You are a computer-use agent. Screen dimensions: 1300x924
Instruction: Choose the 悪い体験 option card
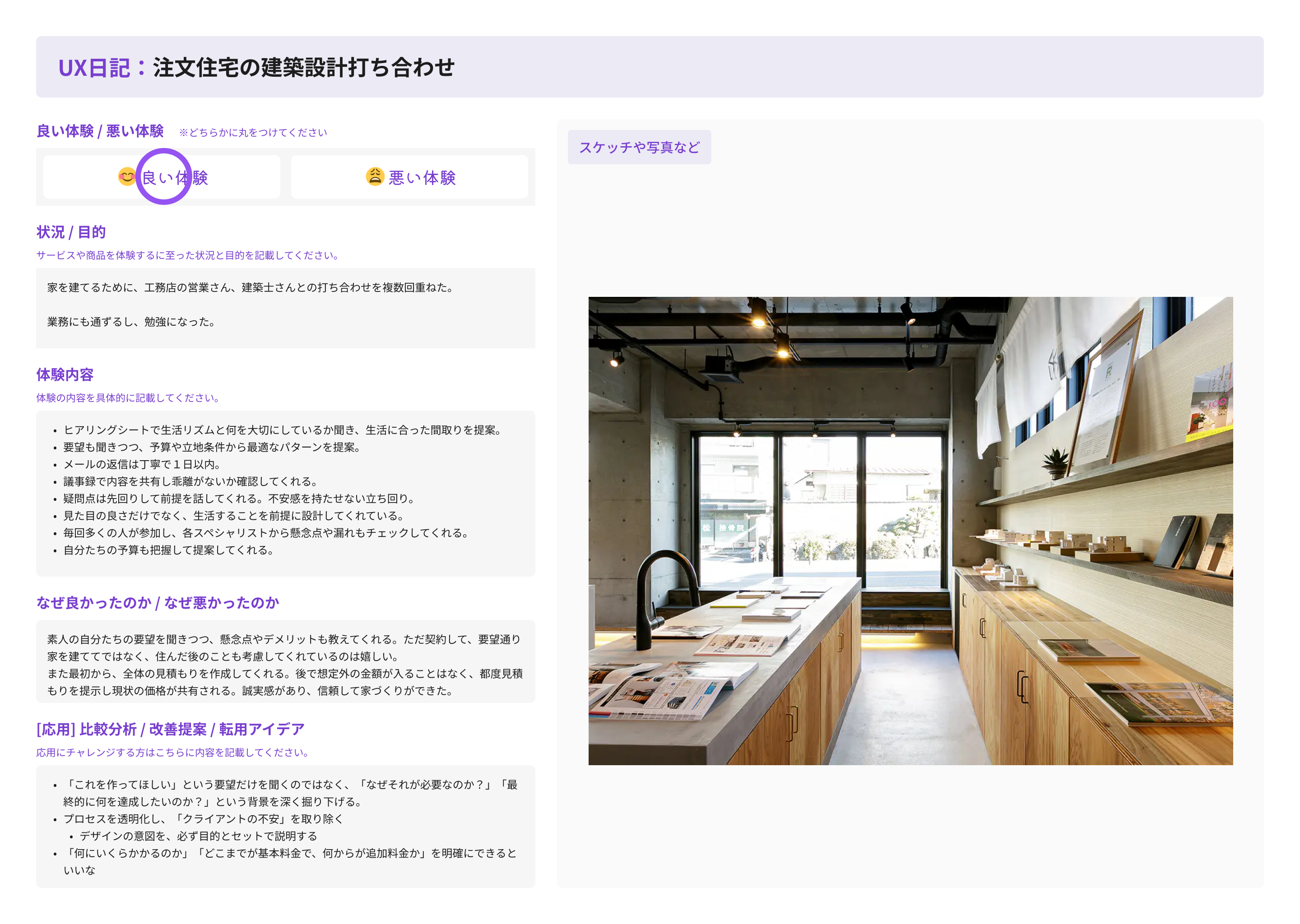(x=409, y=177)
